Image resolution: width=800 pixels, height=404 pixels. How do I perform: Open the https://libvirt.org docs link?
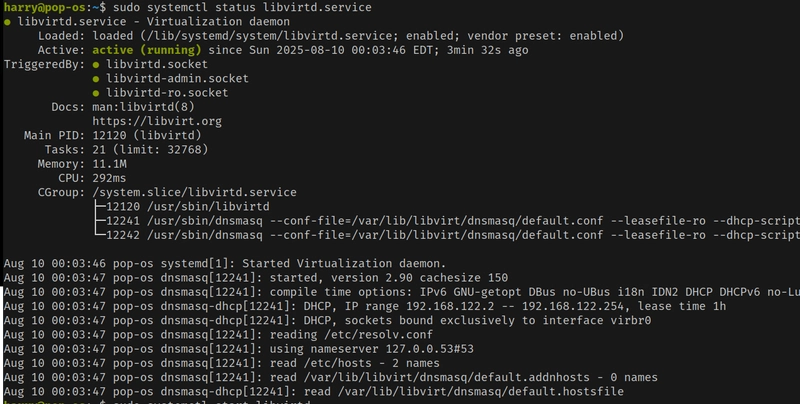click(x=157, y=121)
